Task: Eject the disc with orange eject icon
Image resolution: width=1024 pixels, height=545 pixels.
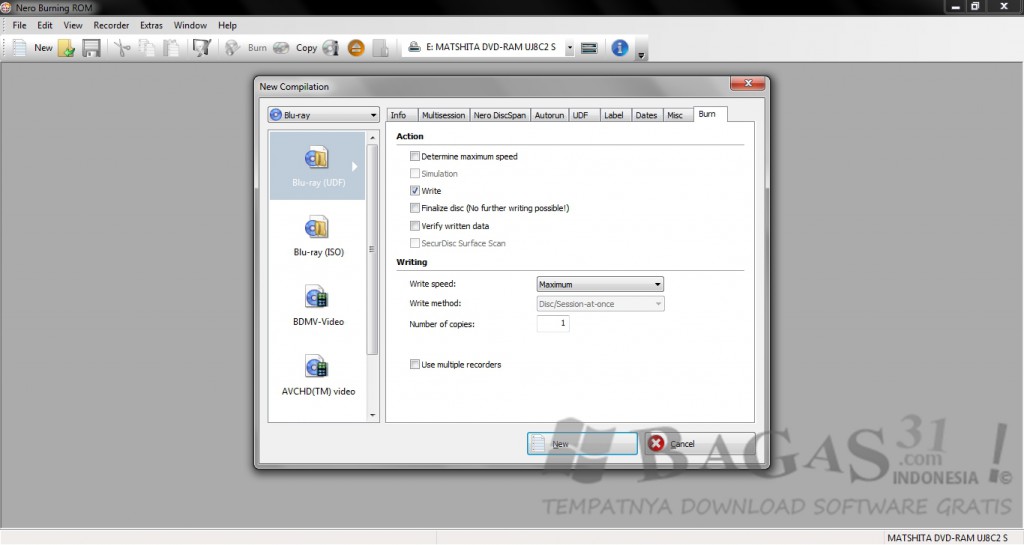Action: point(356,48)
